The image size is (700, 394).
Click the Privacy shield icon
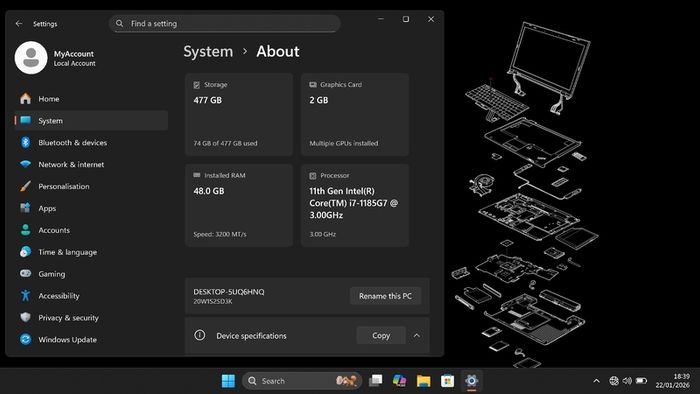(x=25, y=317)
